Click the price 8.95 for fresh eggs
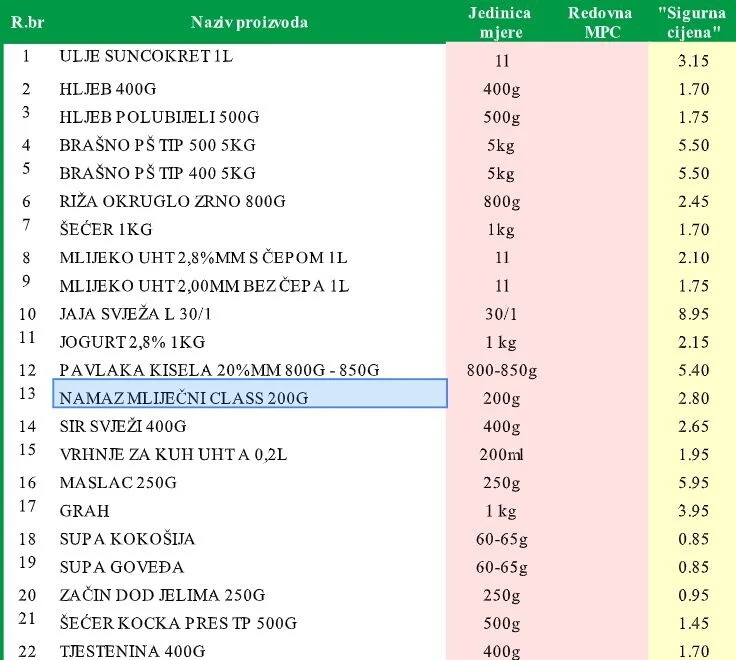Image resolution: width=736 pixels, height=660 pixels. point(692,314)
